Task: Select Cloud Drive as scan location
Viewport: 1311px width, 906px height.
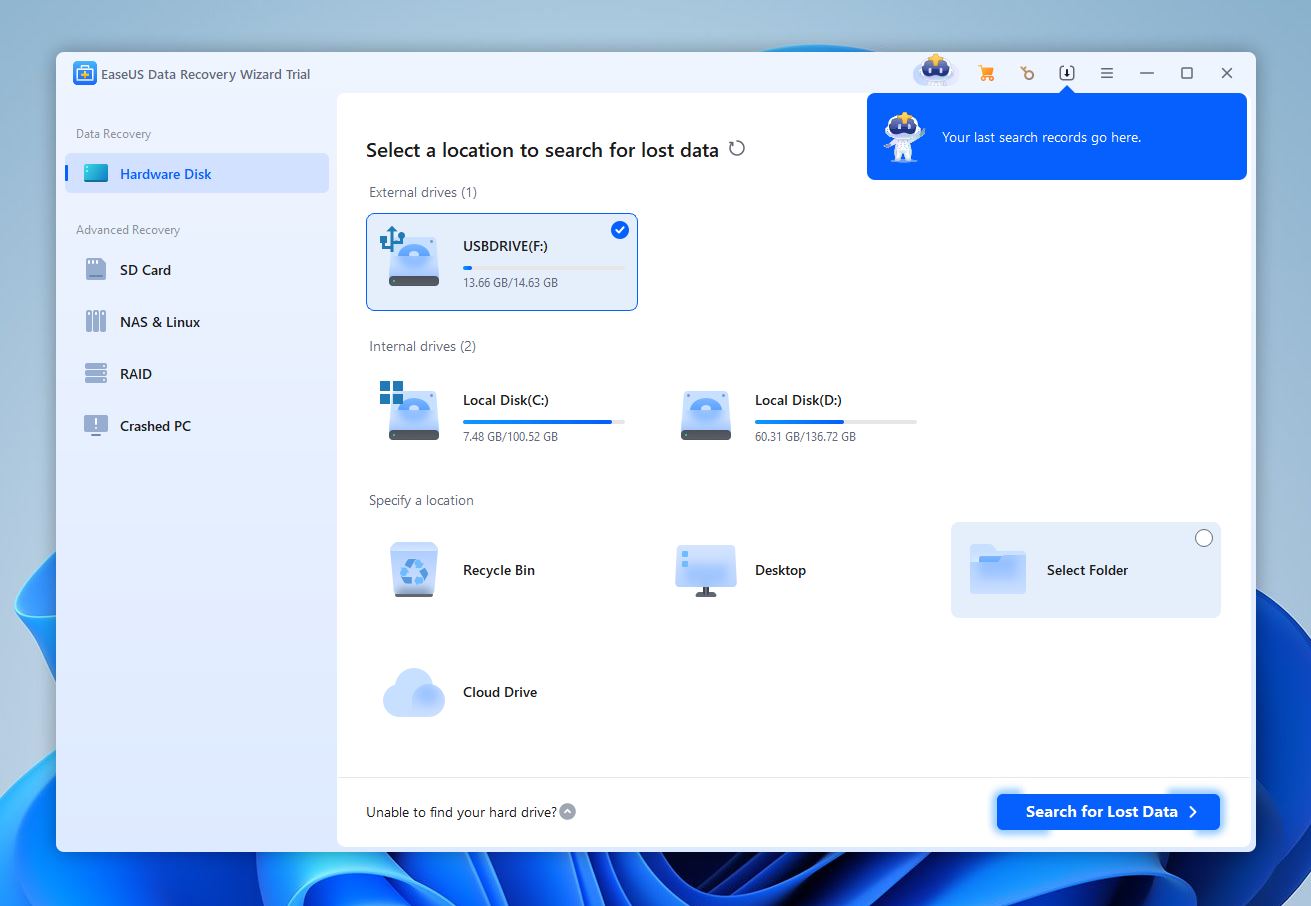Action: (x=460, y=691)
